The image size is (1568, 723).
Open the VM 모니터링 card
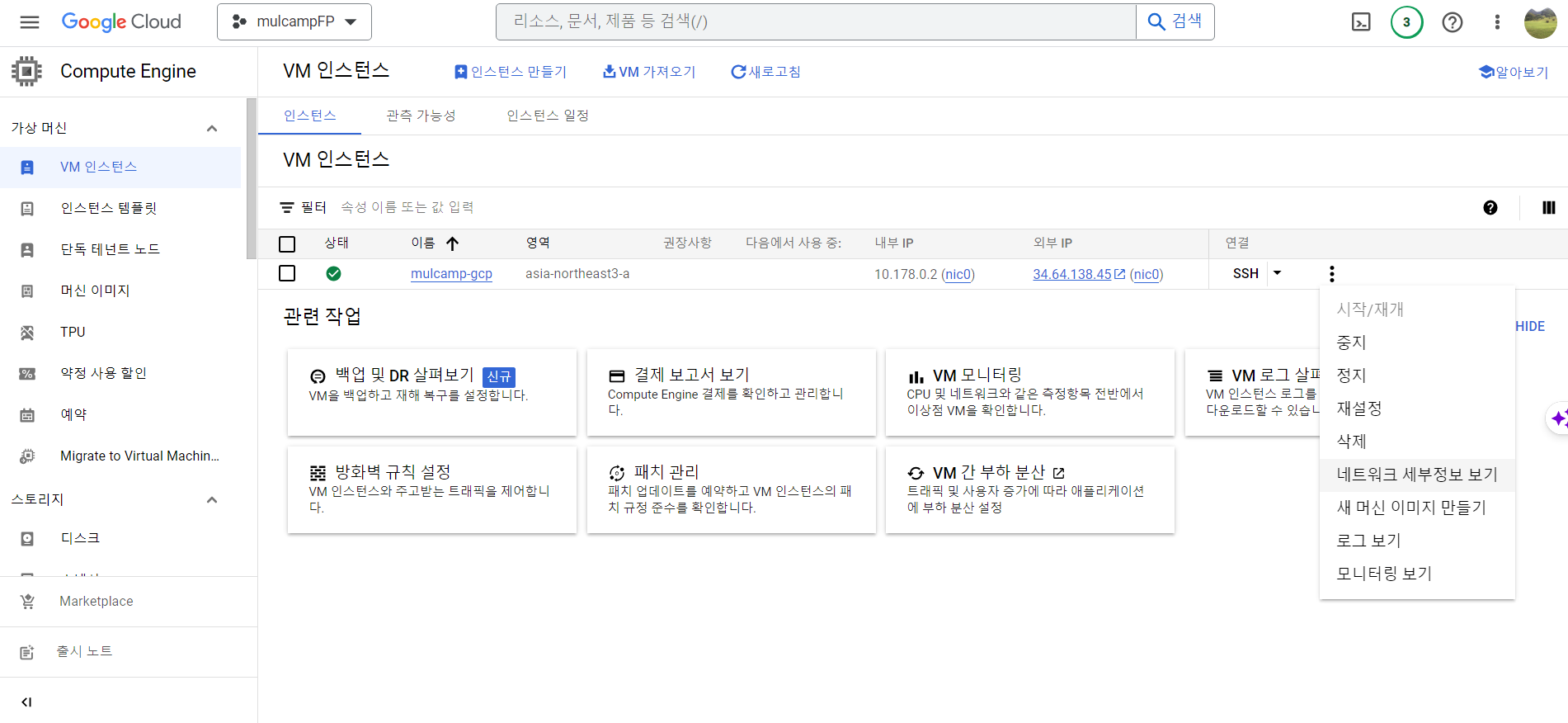(x=1030, y=393)
